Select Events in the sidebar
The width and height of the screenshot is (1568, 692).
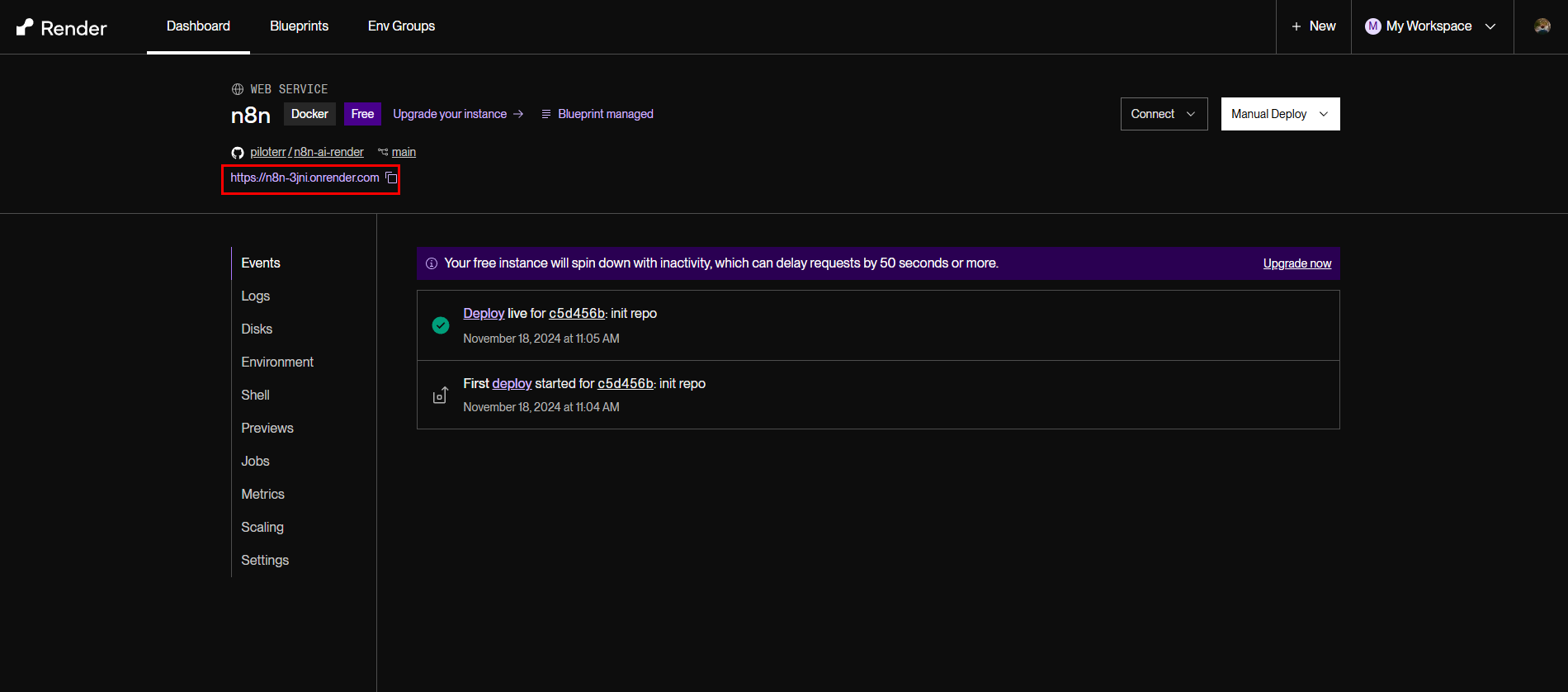[x=261, y=263]
